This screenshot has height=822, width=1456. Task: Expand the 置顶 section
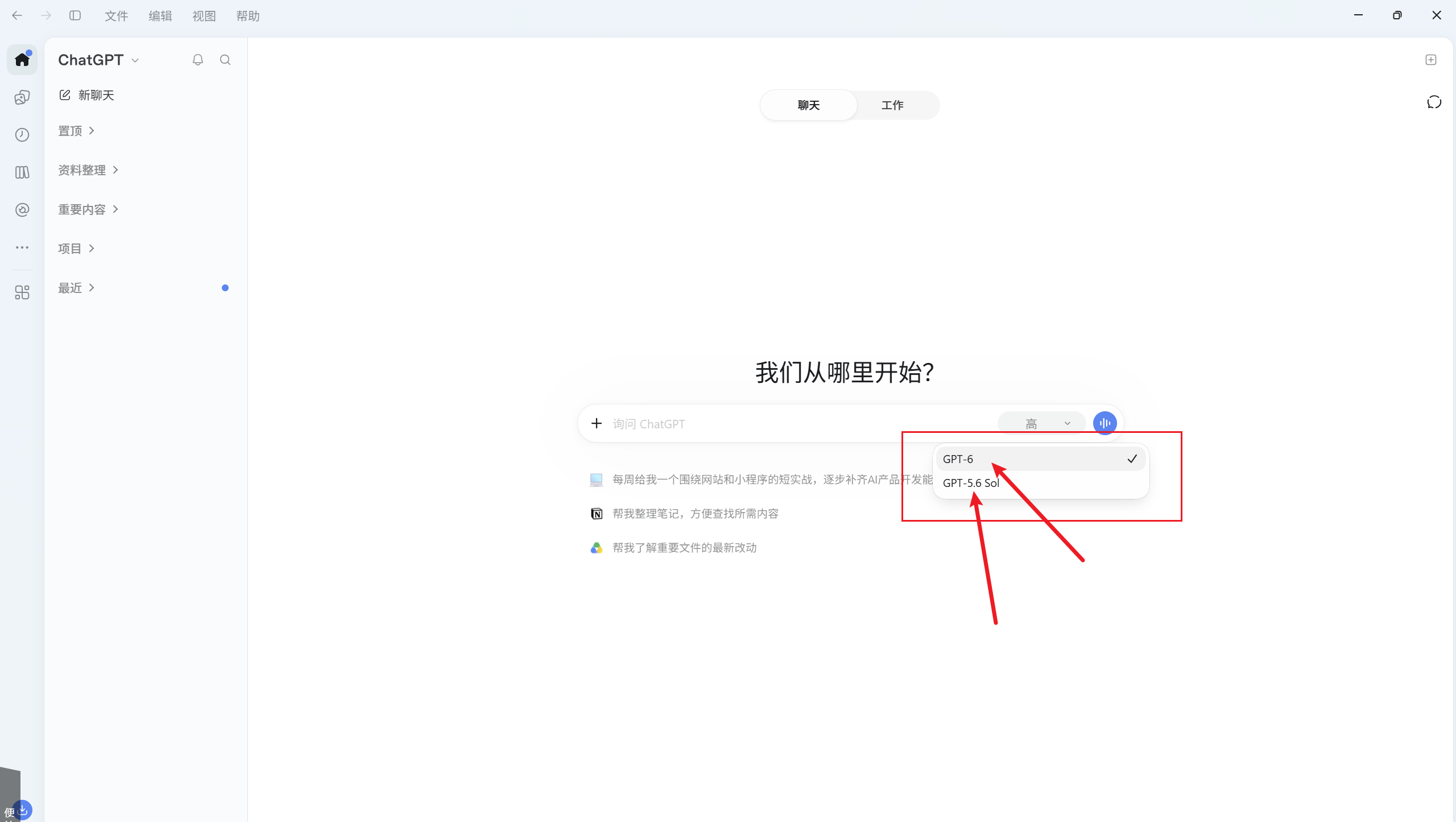pyautogui.click(x=76, y=131)
